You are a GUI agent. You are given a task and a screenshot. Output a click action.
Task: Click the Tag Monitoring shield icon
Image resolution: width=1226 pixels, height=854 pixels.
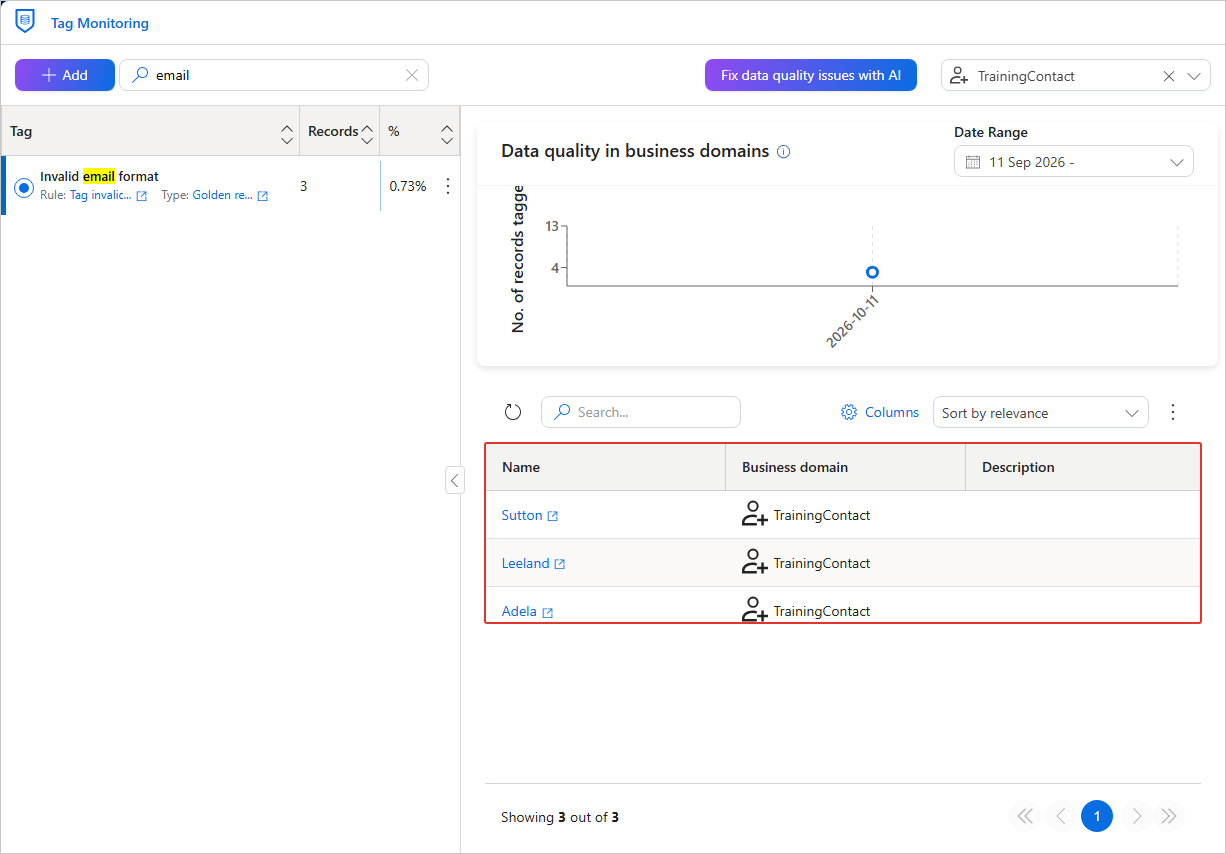pos(25,22)
